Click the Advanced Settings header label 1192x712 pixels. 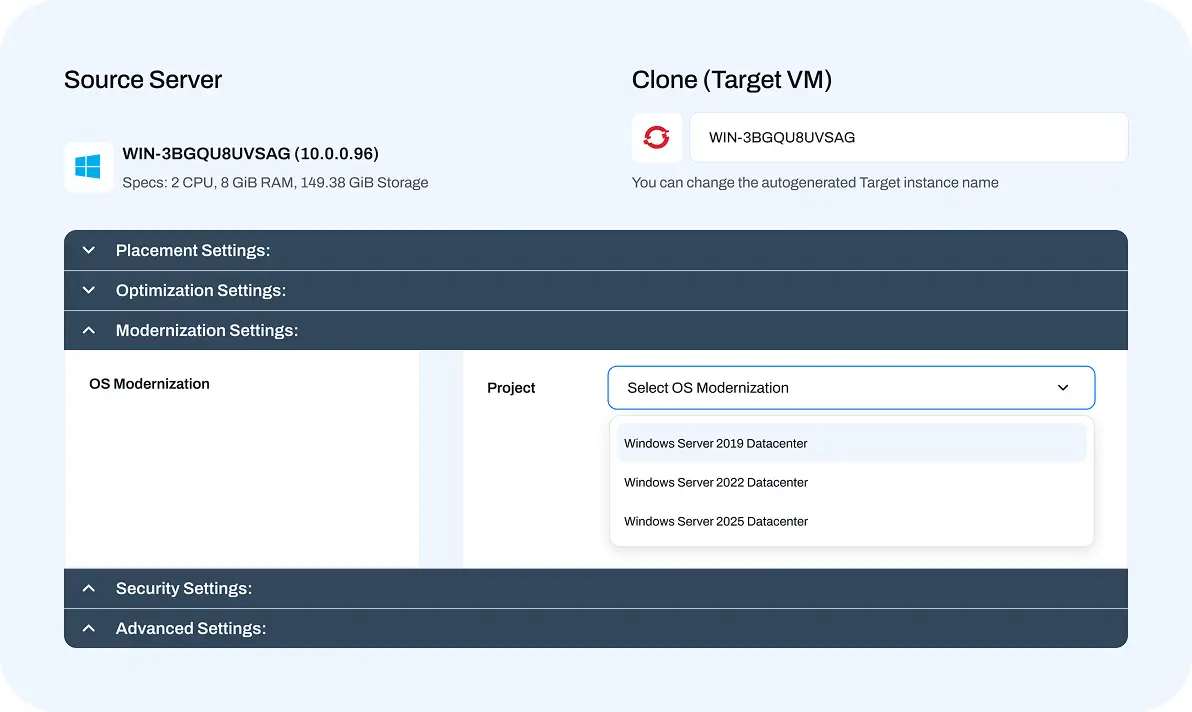click(191, 628)
